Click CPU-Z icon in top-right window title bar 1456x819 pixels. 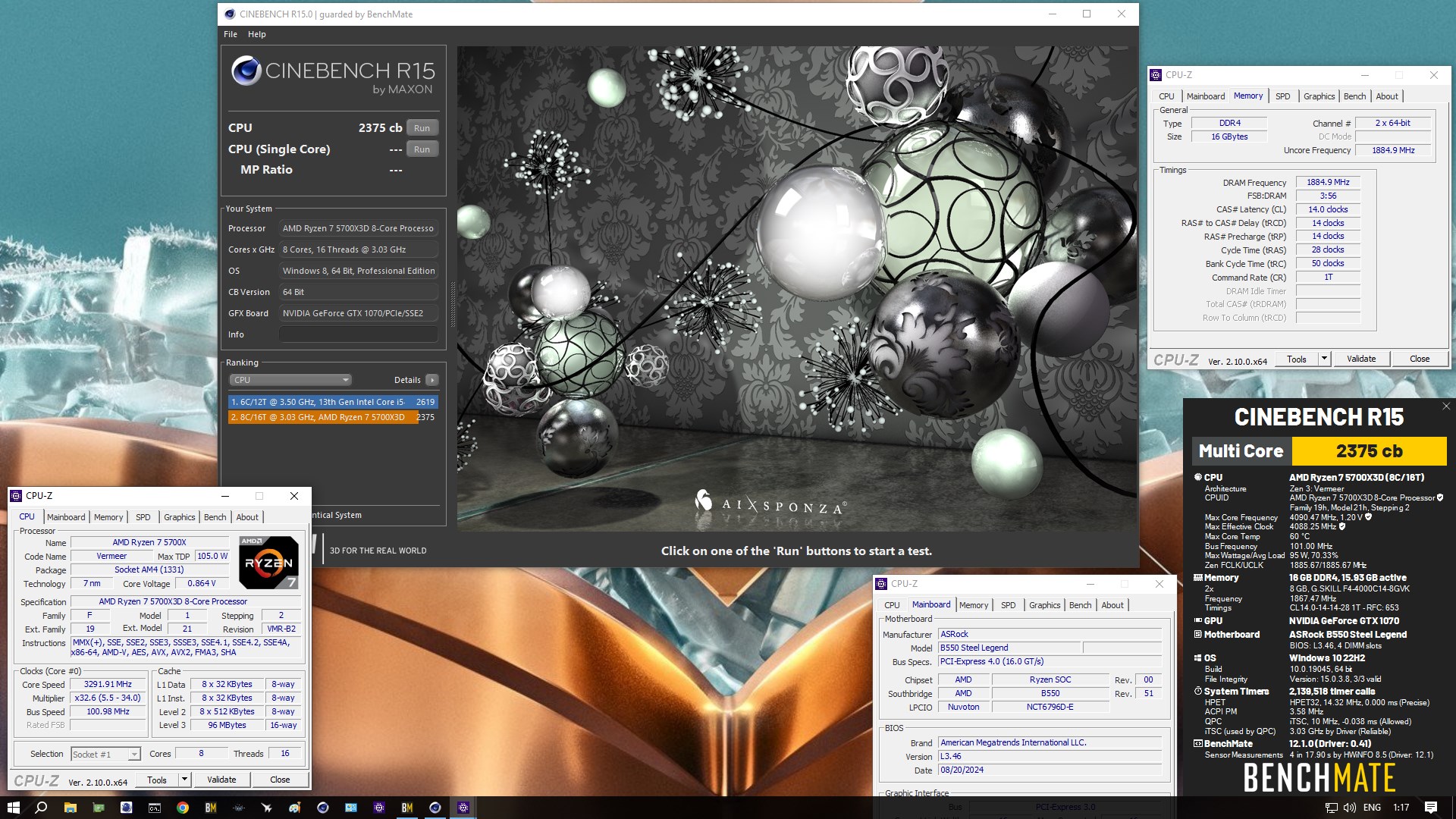pyautogui.click(x=1156, y=75)
